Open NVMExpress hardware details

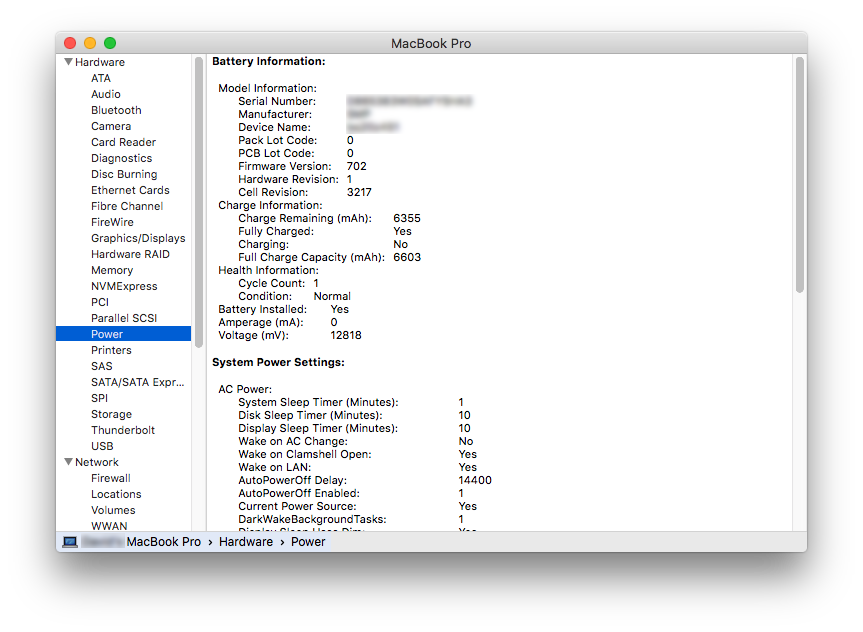click(x=124, y=286)
